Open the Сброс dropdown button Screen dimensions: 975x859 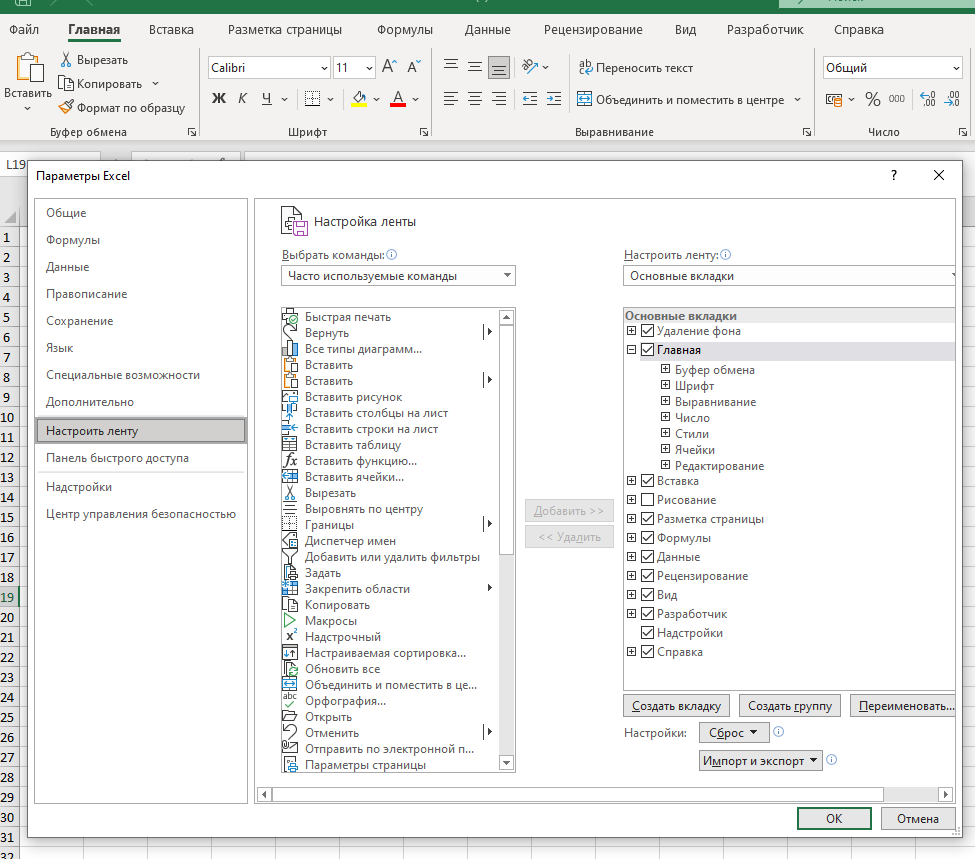click(x=734, y=733)
